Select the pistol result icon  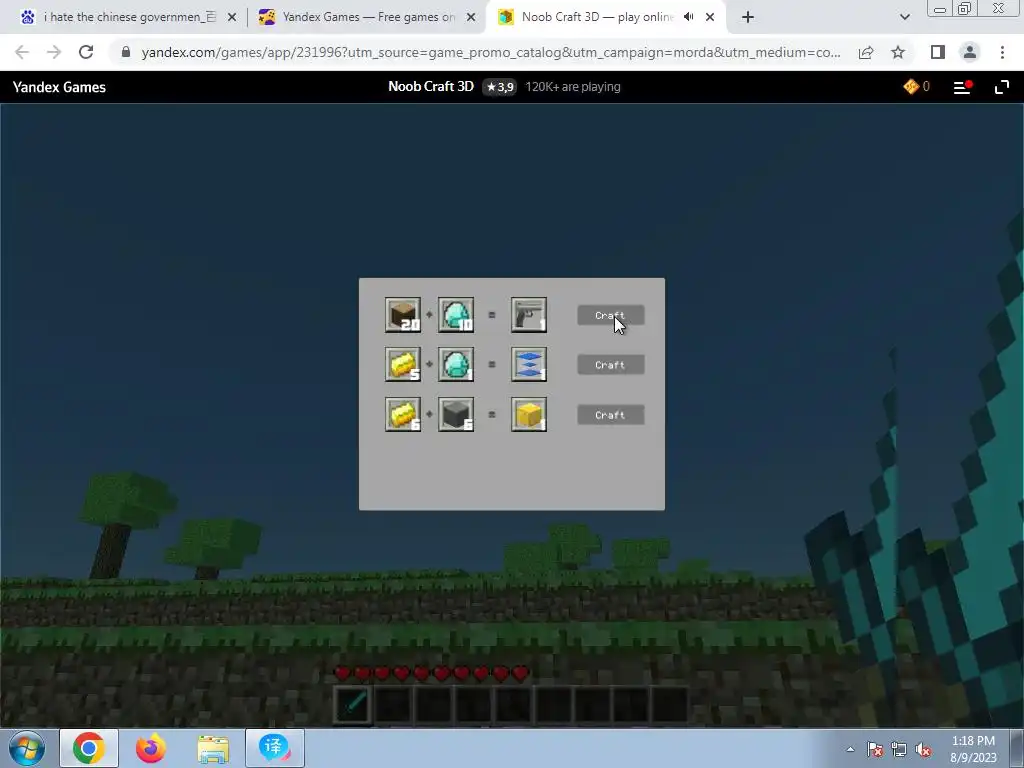pyautogui.click(x=529, y=315)
